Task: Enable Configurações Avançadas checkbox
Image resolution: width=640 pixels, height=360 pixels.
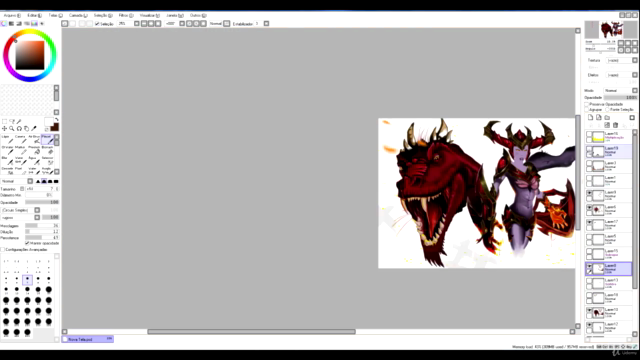Action: click(3, 249)
